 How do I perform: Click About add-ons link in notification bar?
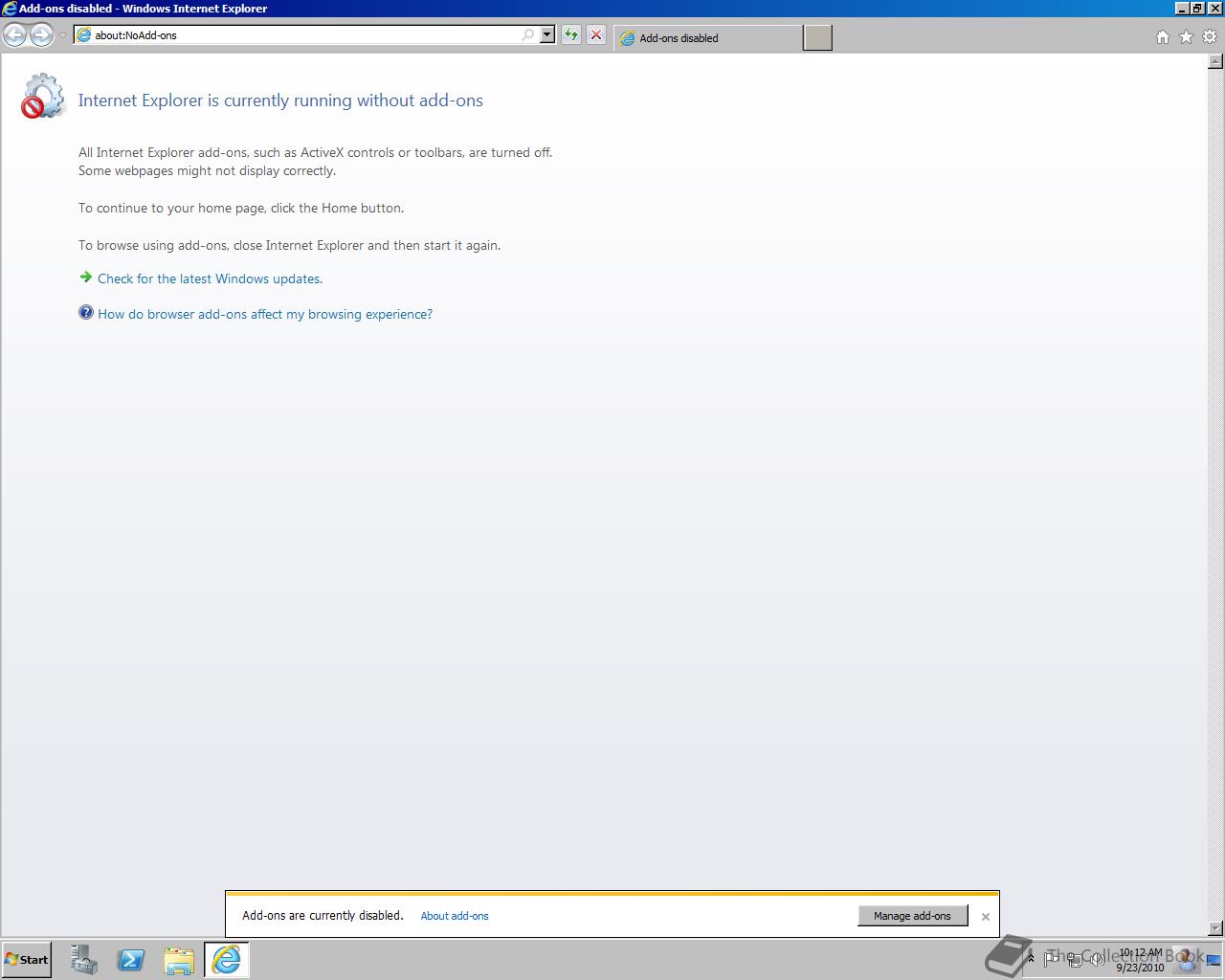pyautogui.click(x=455, y=916)
